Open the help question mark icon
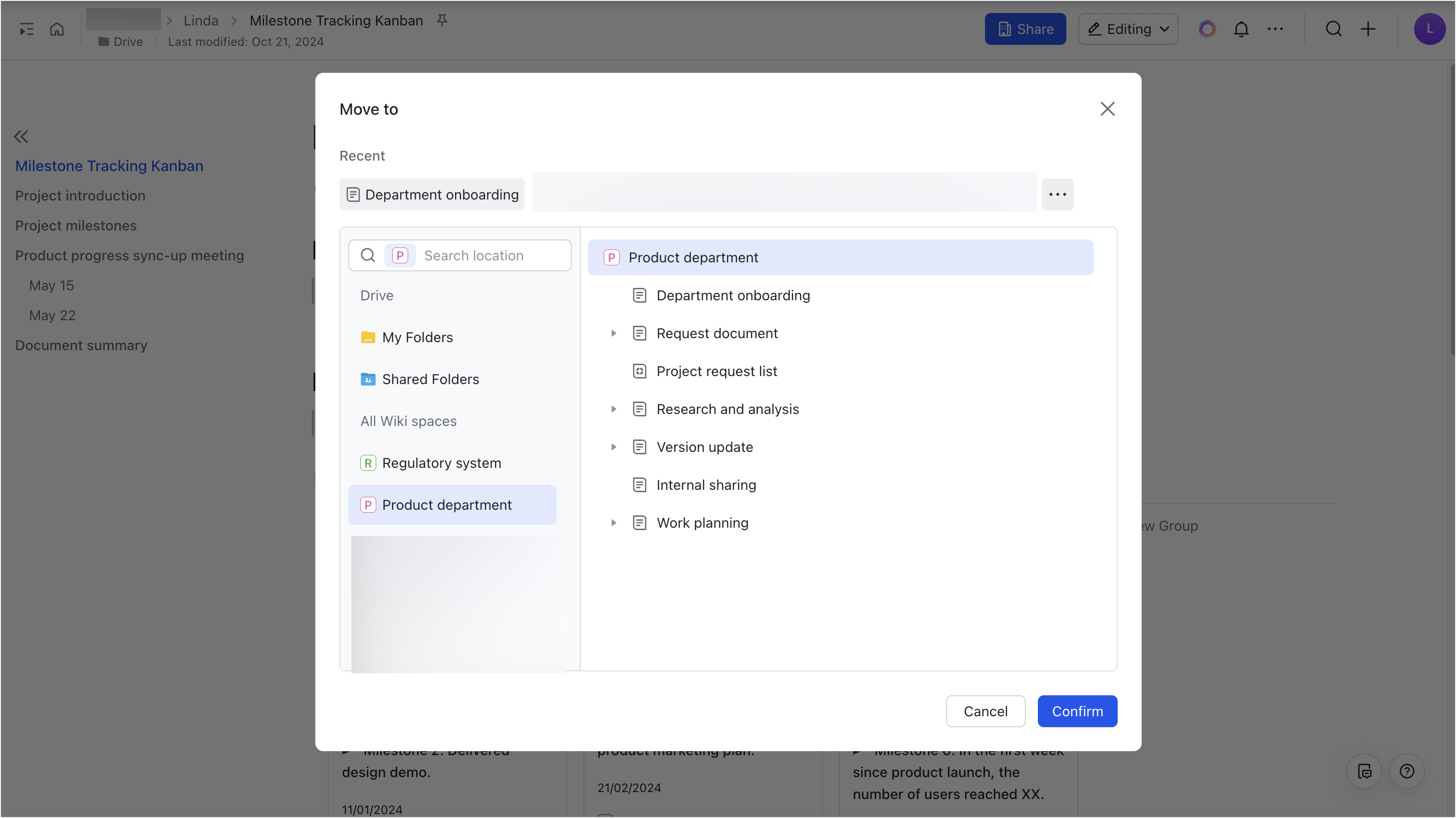The image size is (1456, 818). tap(1407, 771)
